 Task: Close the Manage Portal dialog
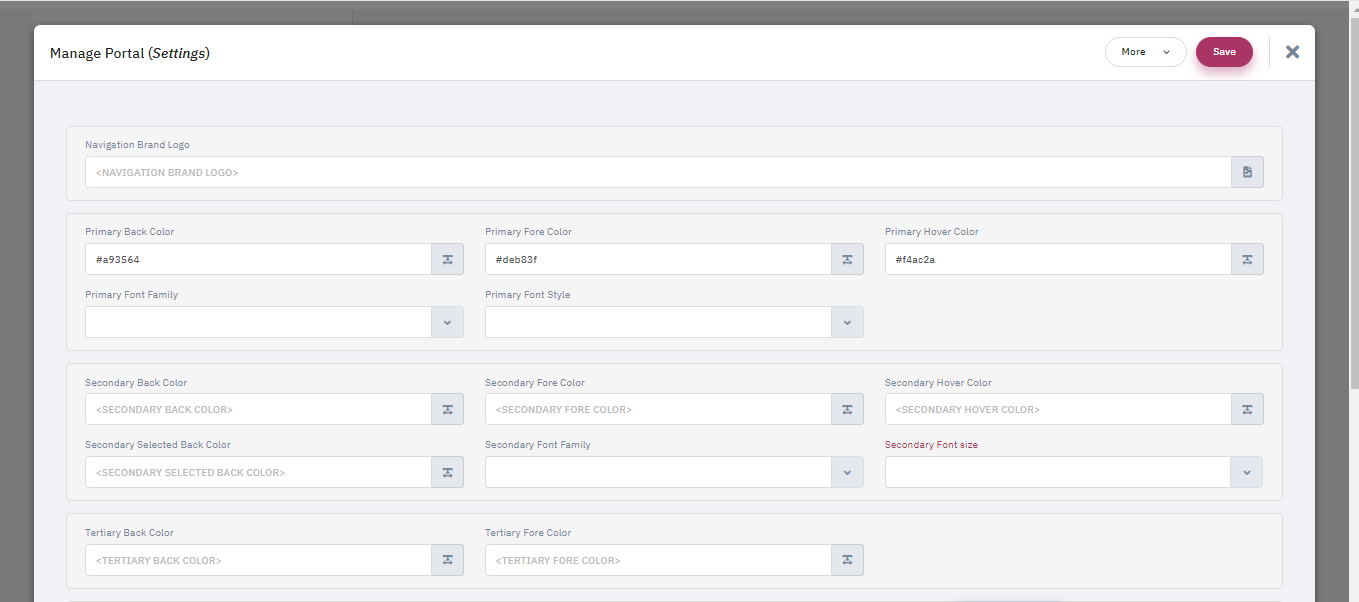(x=1292, y=52)
